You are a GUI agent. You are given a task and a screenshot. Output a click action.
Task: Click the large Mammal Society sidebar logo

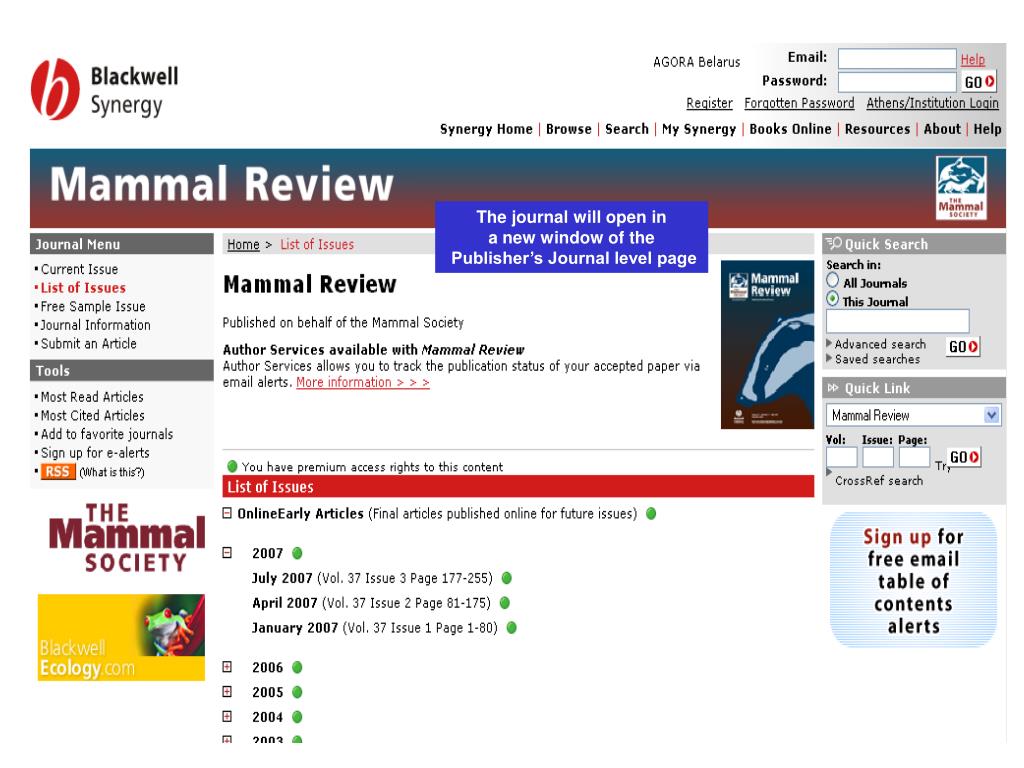(x=127, y=539)
